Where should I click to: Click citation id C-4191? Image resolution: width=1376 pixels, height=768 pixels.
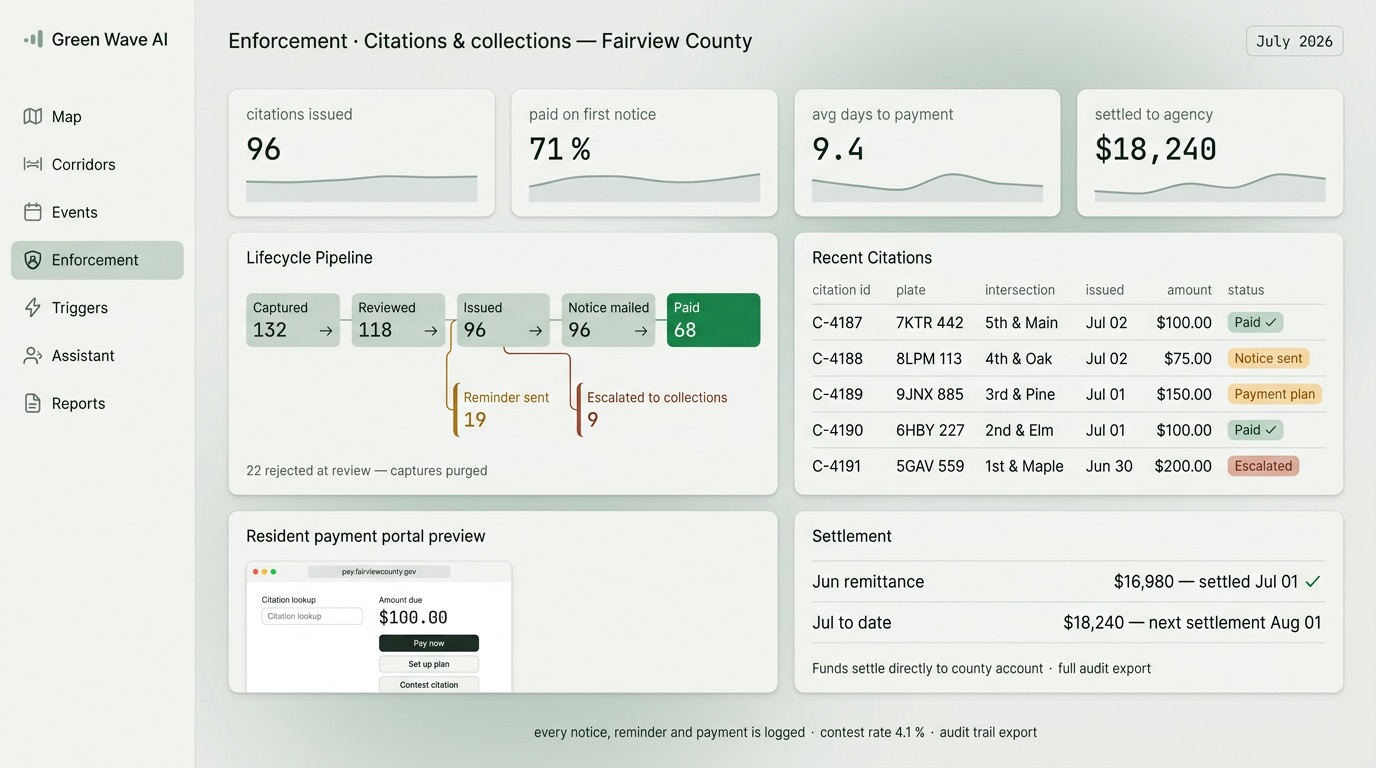point(837,466)
